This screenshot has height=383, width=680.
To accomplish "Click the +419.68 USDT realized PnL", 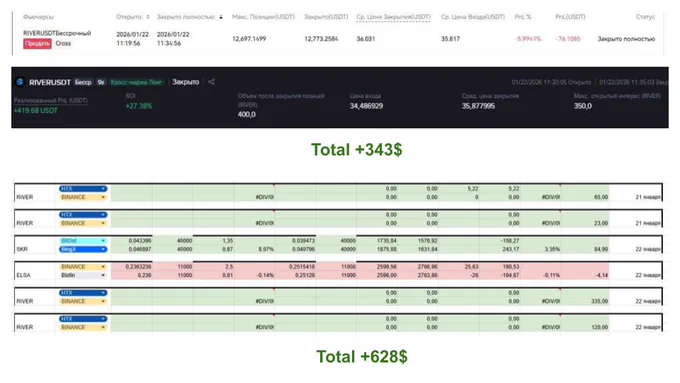I will (x=36, y=111).
